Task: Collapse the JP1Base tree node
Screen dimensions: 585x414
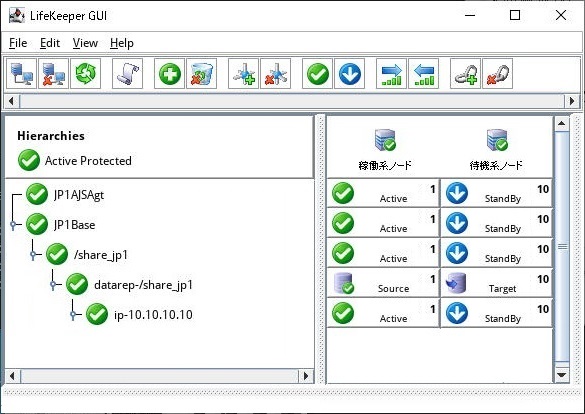Action: [x=13, y=225]
